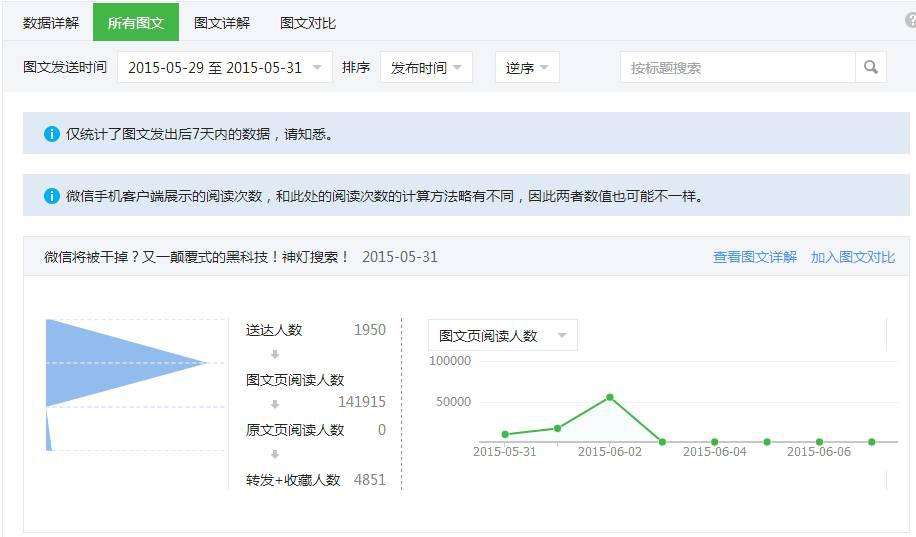Open the 发布时间 sort dropdown
This screenshot has width=916, height=537.
[x=426, y=67]
